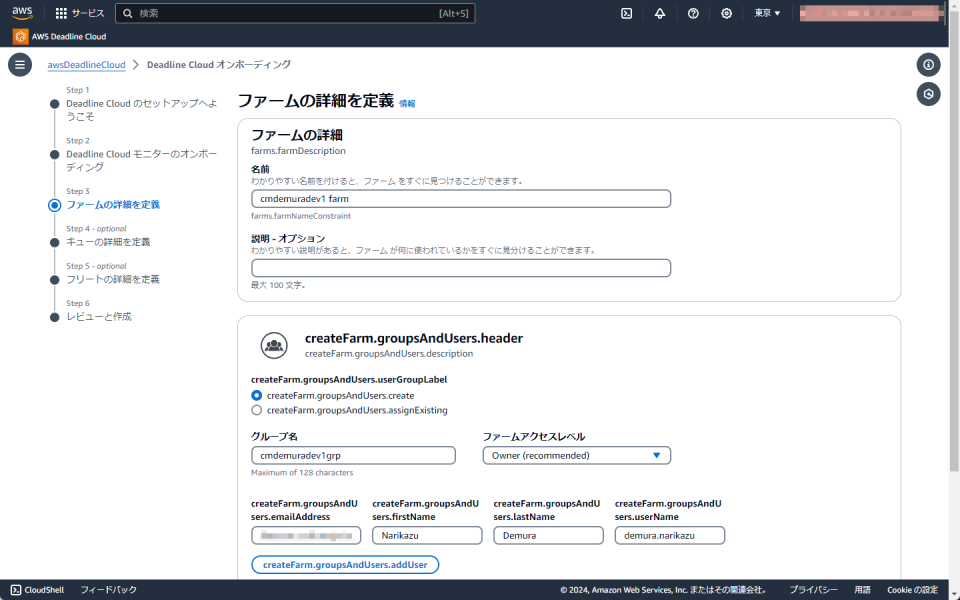Open CloudShell in the footer
The image size is (960, 600).
(x=37, y=590)
